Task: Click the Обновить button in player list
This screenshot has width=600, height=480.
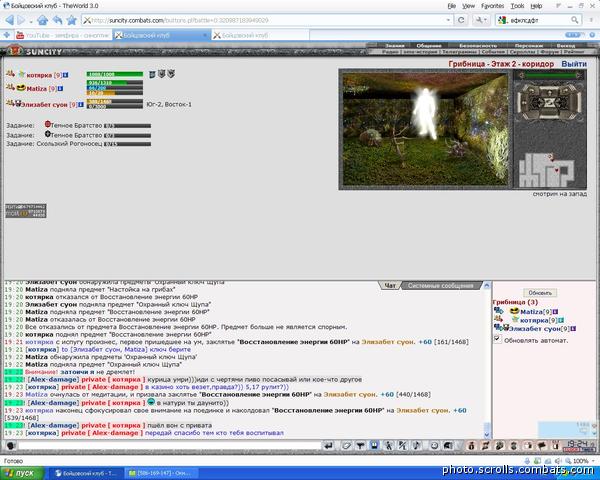Action: click(540, 293)
